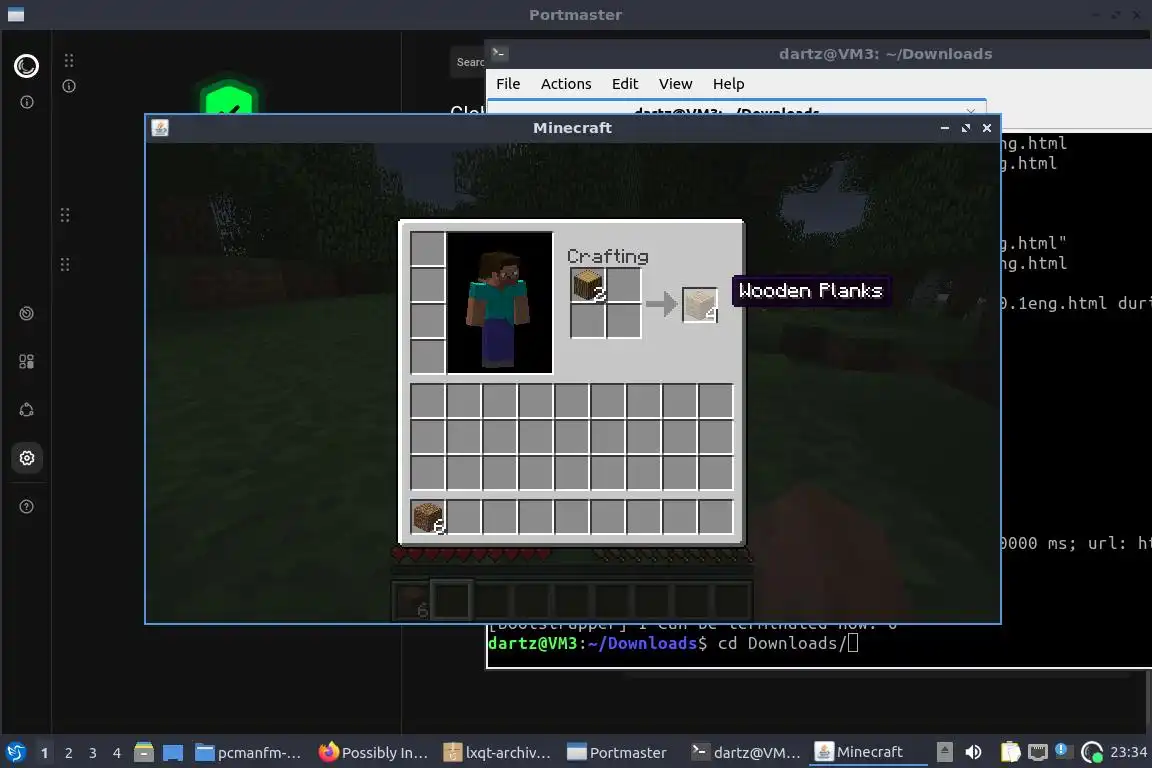Open the File menu in the terminal window
The width and height of the screenshot is (1152, 768).
508,84
